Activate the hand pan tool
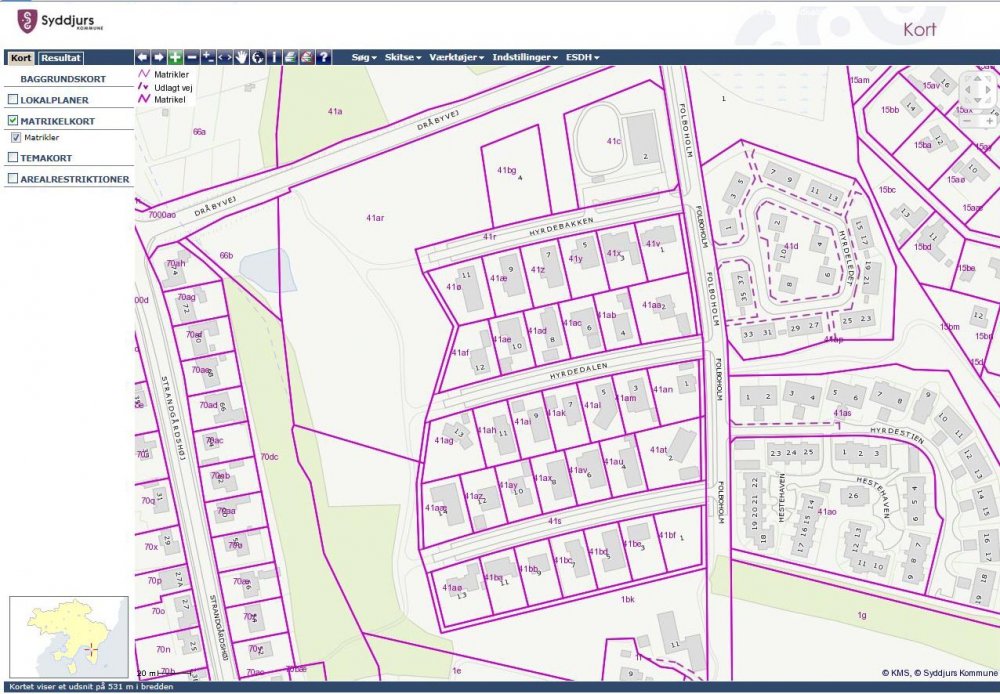The height and width of the screenshot is (694, 1000). [241, 58]
